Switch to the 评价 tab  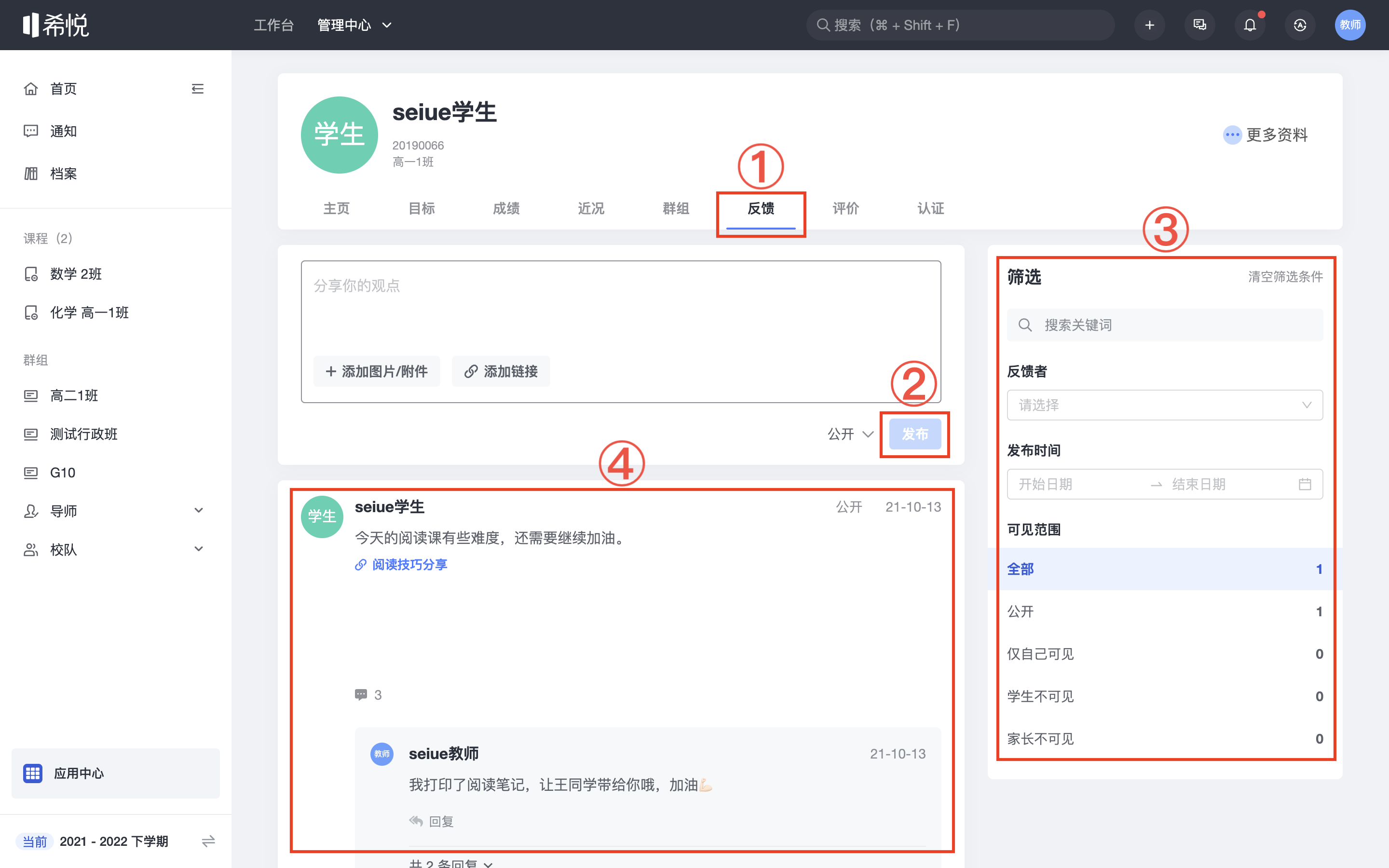846,208
